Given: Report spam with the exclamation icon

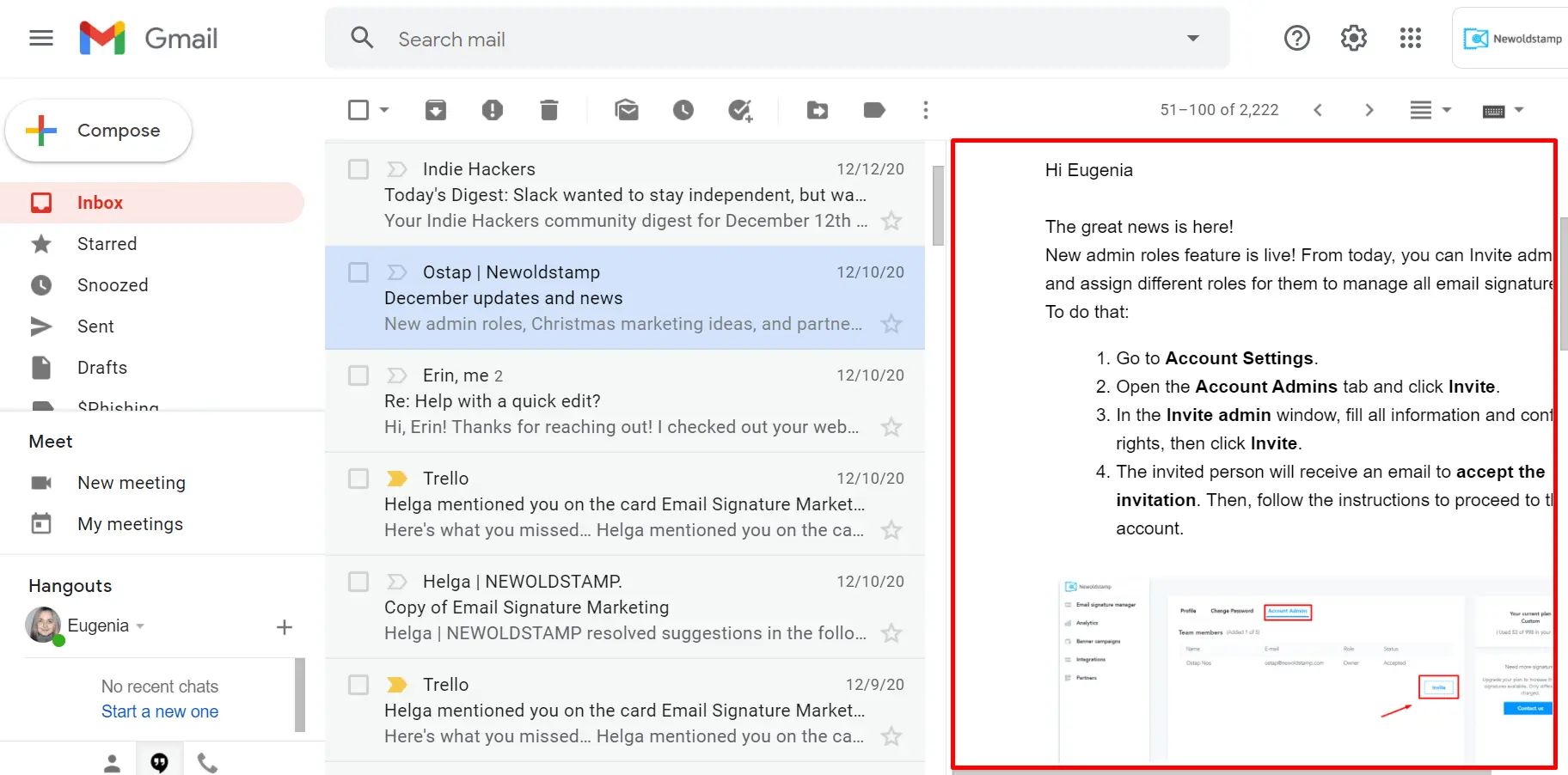Looking at the screenshot, I should click(x=493, y=110).
